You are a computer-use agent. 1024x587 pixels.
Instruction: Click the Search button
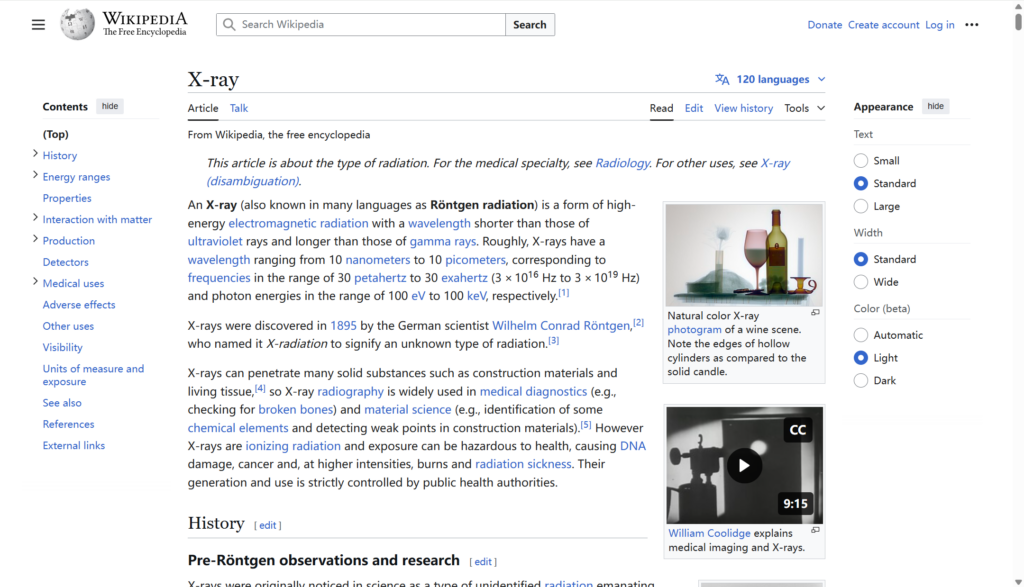529,25
